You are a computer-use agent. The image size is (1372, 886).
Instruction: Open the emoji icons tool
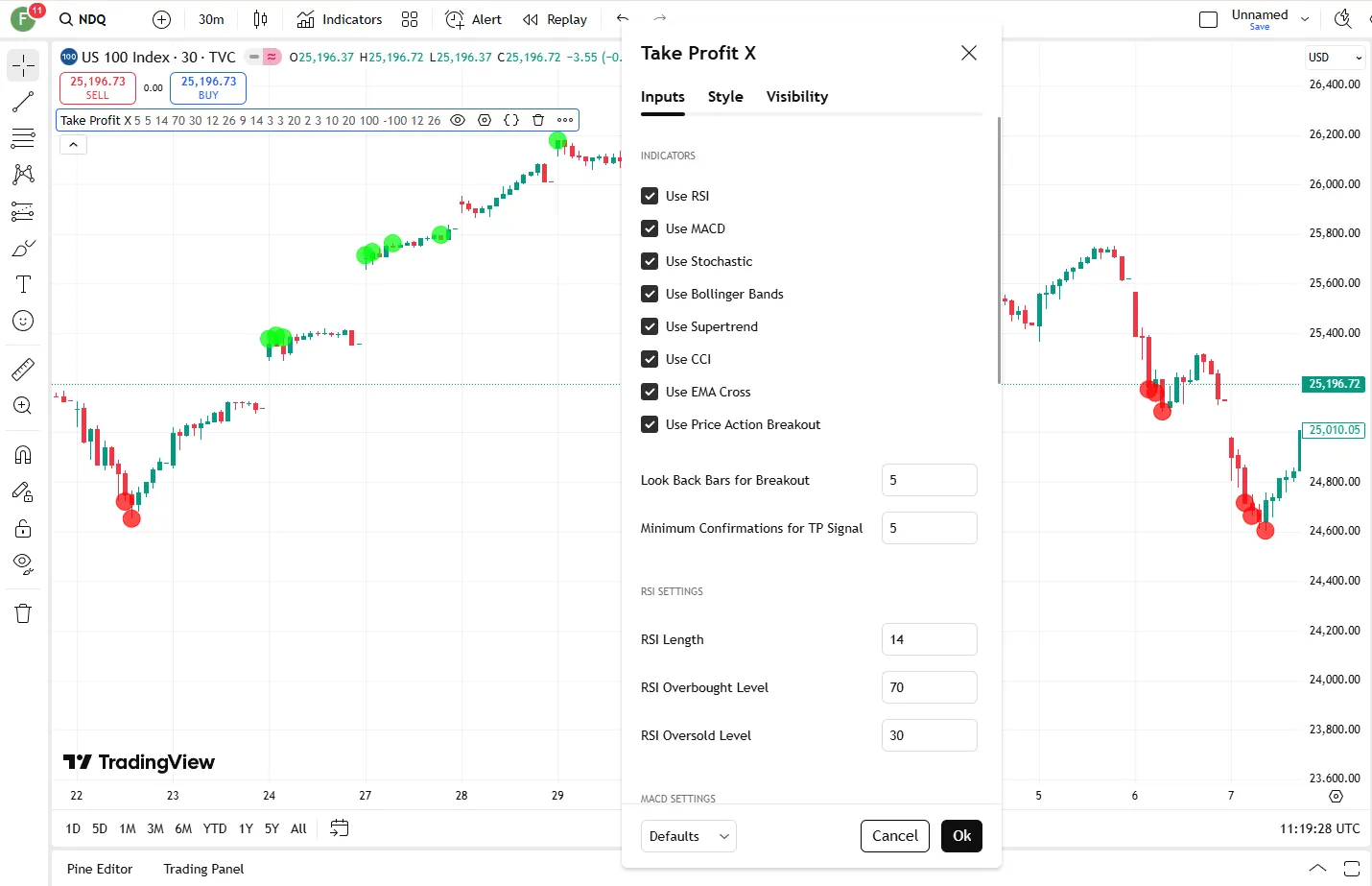point(23,321)
